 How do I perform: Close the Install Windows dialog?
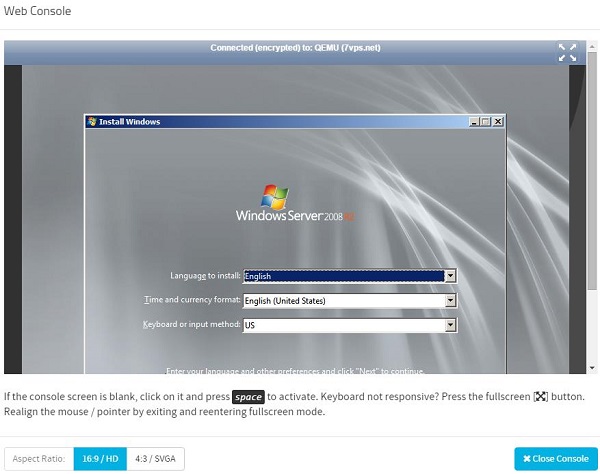tap(497, 122)
